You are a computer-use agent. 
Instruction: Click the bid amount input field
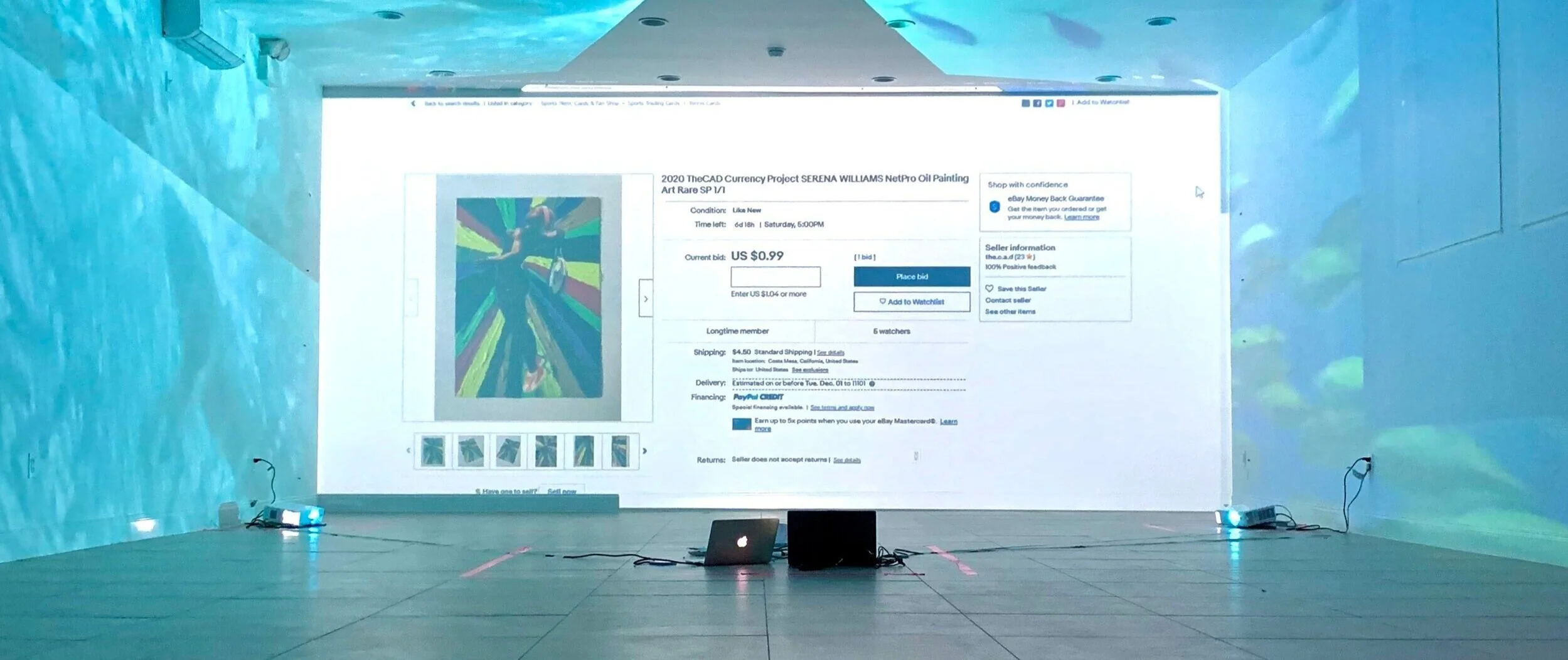[x=776, y=277]
